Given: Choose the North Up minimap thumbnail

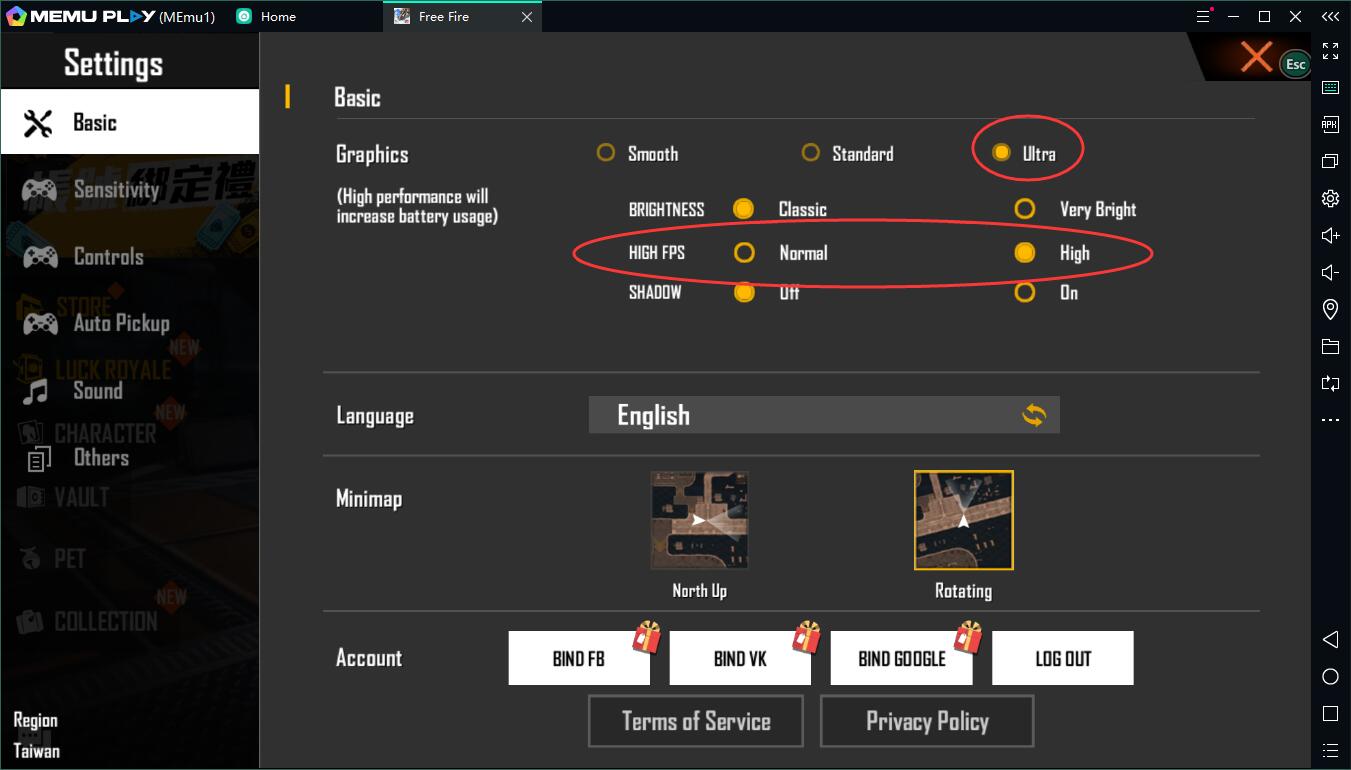Looking at the screenshot, I should pos(699,521).
